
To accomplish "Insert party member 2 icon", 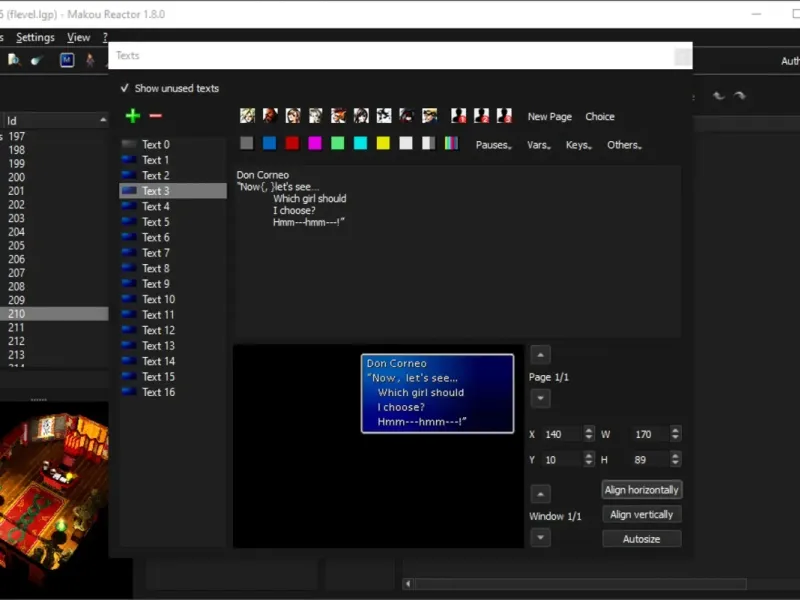I will coord(481,116).
